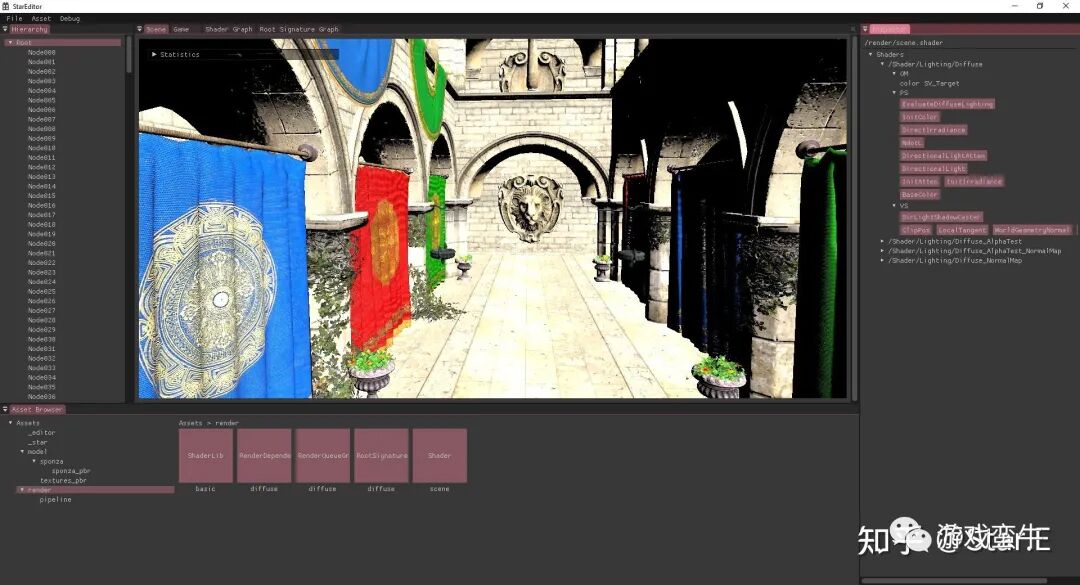Select the Shader scene asset tile

point(439,455)
